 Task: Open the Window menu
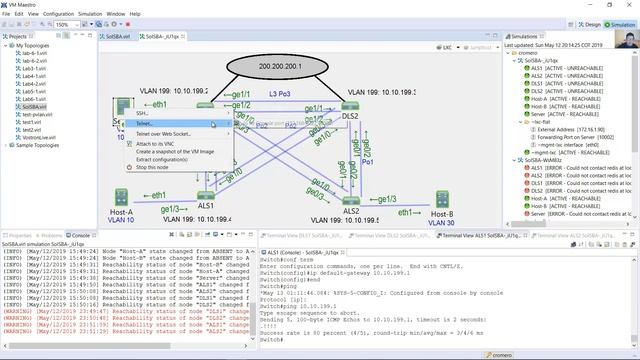(116, 14)
